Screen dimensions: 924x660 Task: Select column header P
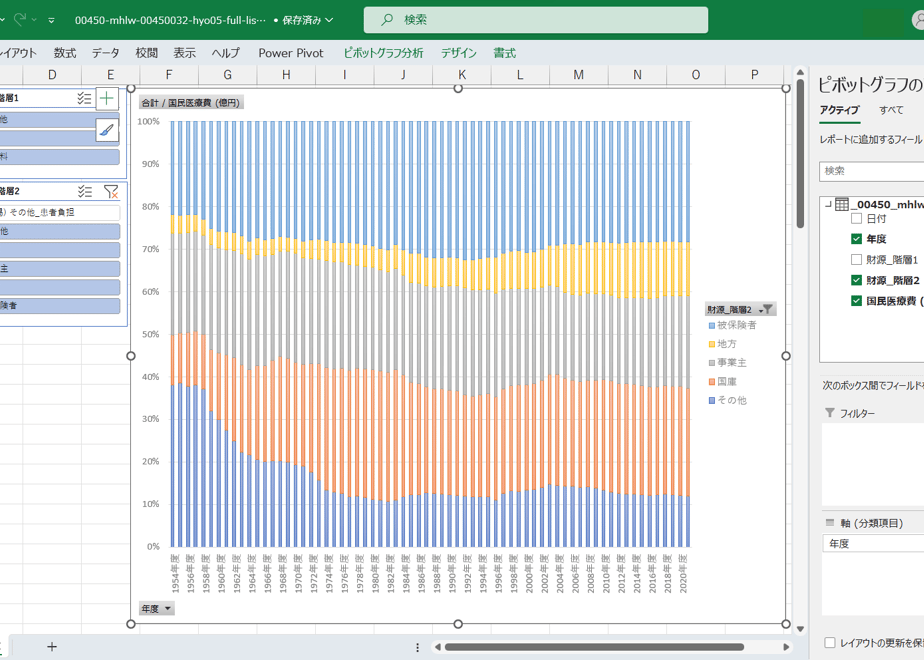[754, 75]
